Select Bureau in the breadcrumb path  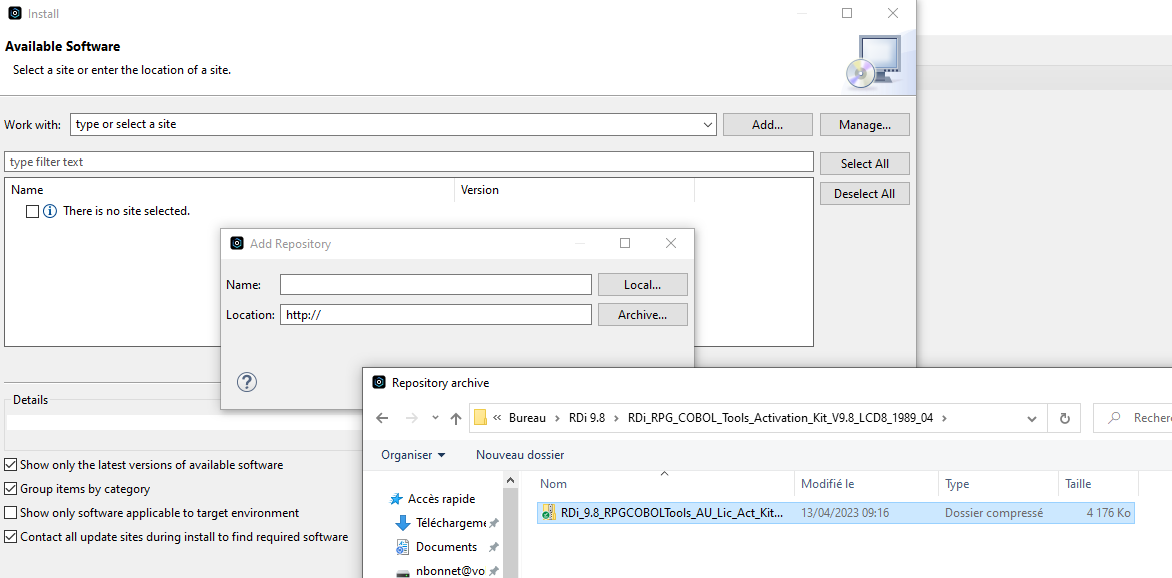(x=528, y=418)
